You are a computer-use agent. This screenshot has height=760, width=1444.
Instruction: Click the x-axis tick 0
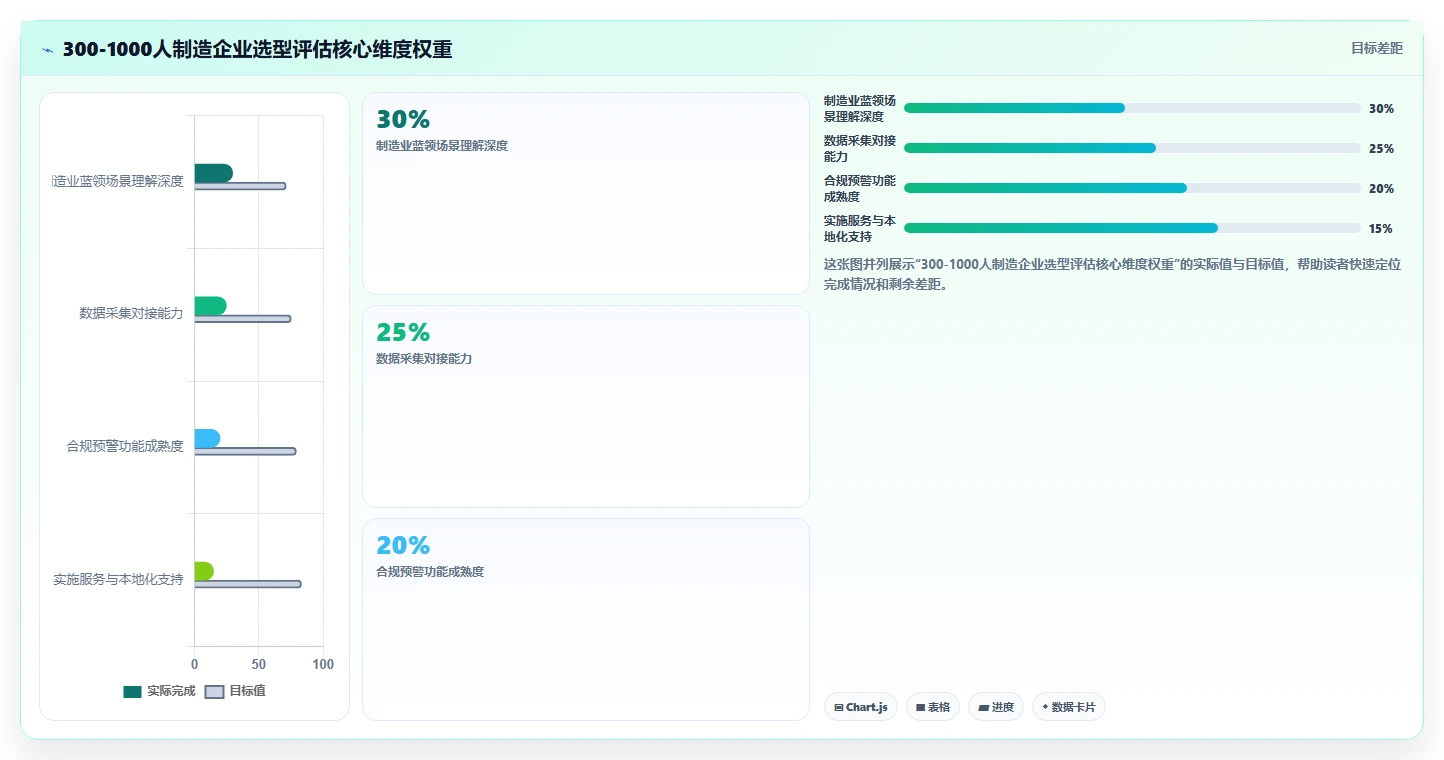194,664
